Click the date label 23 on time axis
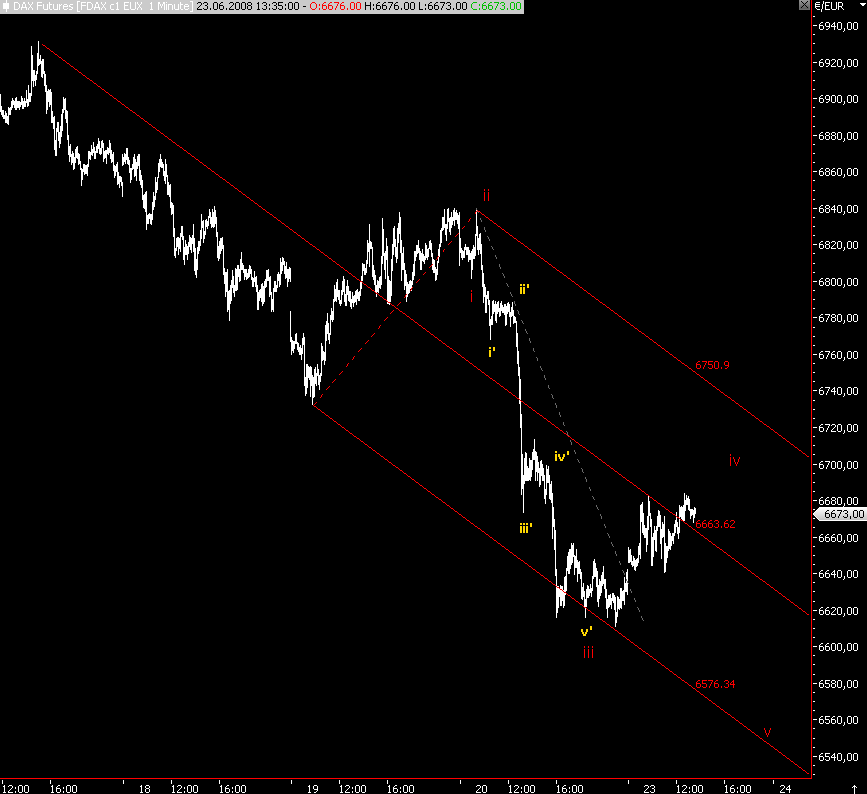This screenshot has height=794, width=867. (650, 789)
